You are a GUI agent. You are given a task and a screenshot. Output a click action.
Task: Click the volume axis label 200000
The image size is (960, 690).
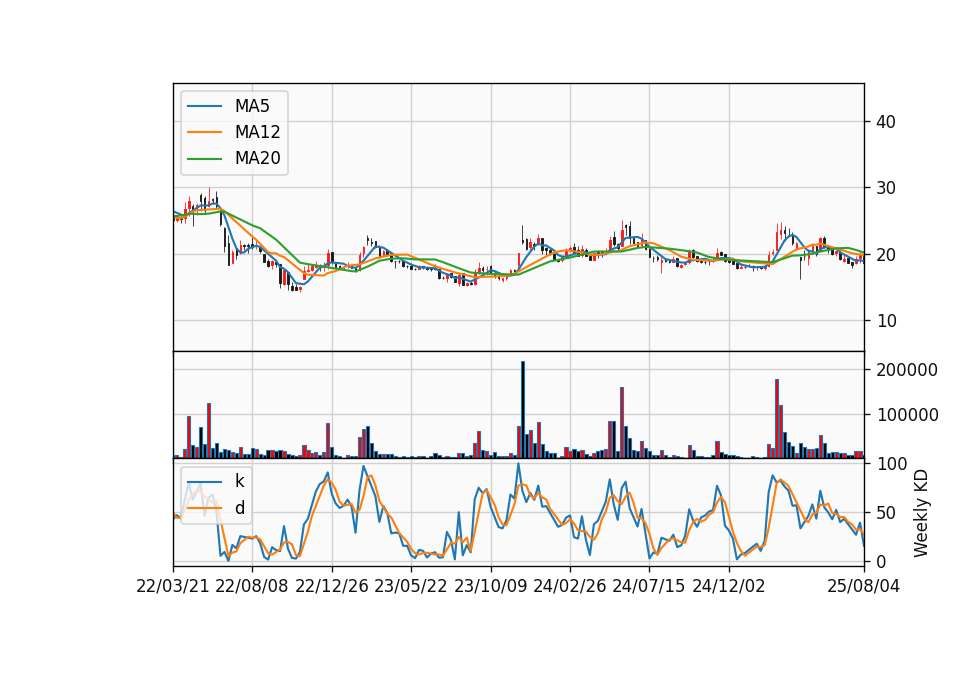[x=907, y=370]
